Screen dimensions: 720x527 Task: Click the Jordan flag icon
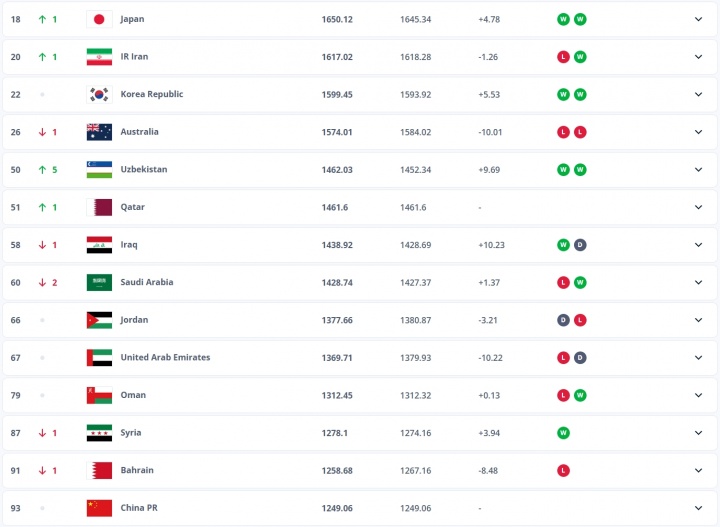99,320
